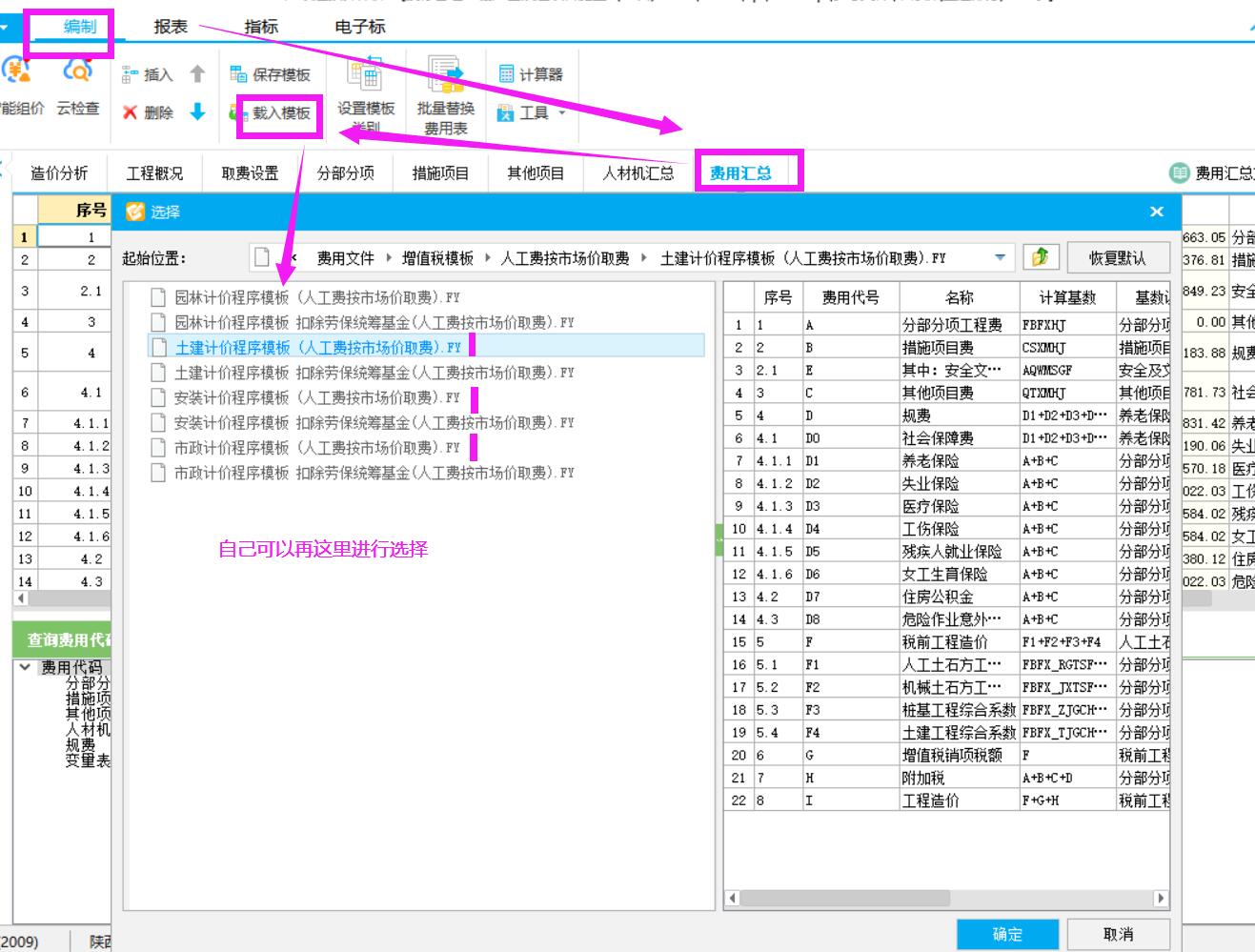Click 查询费用代码 panel header

tap(63, 639)
